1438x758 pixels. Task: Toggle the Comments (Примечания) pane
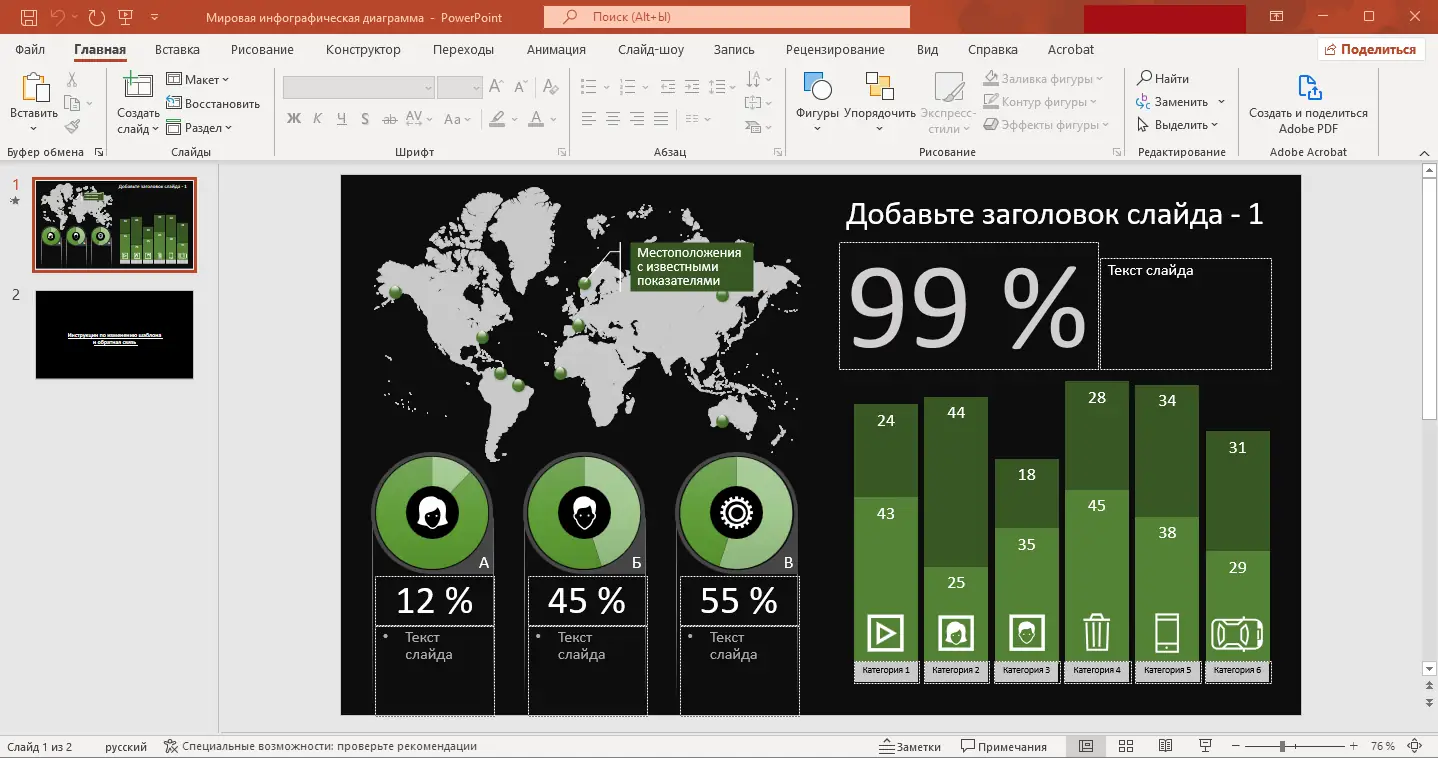(1004, 746)
